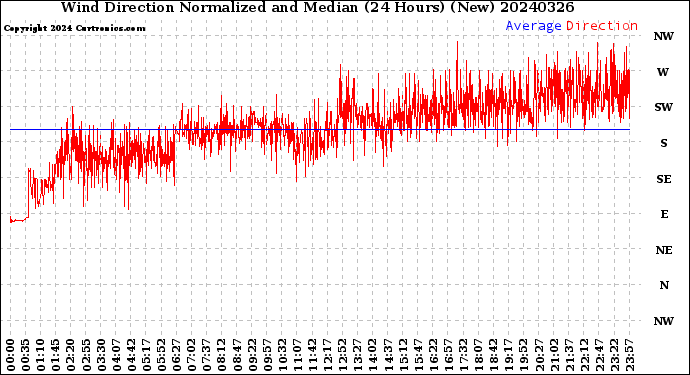690x375 pixels.
Task: Click the 'W' axis label
Action: 663,72
